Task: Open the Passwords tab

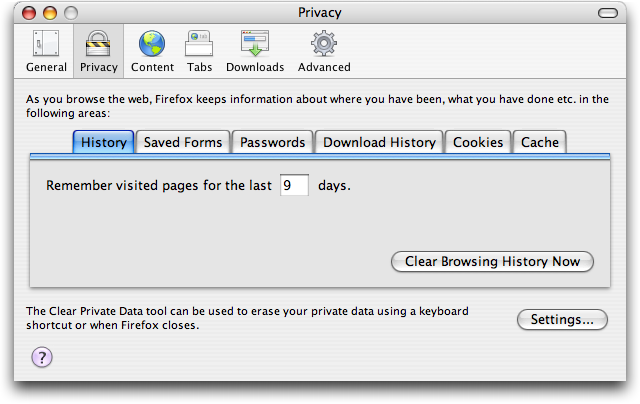Action: [x=272, y=142]
